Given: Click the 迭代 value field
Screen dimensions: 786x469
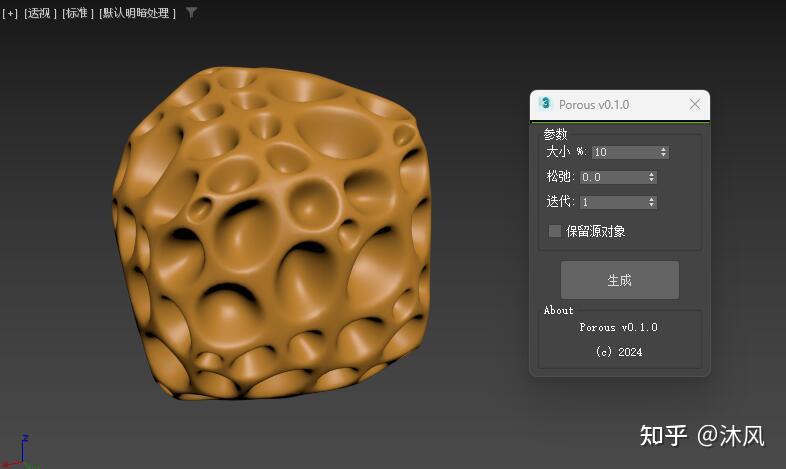Looking at the screenshot, I should [x=613, y=202].
